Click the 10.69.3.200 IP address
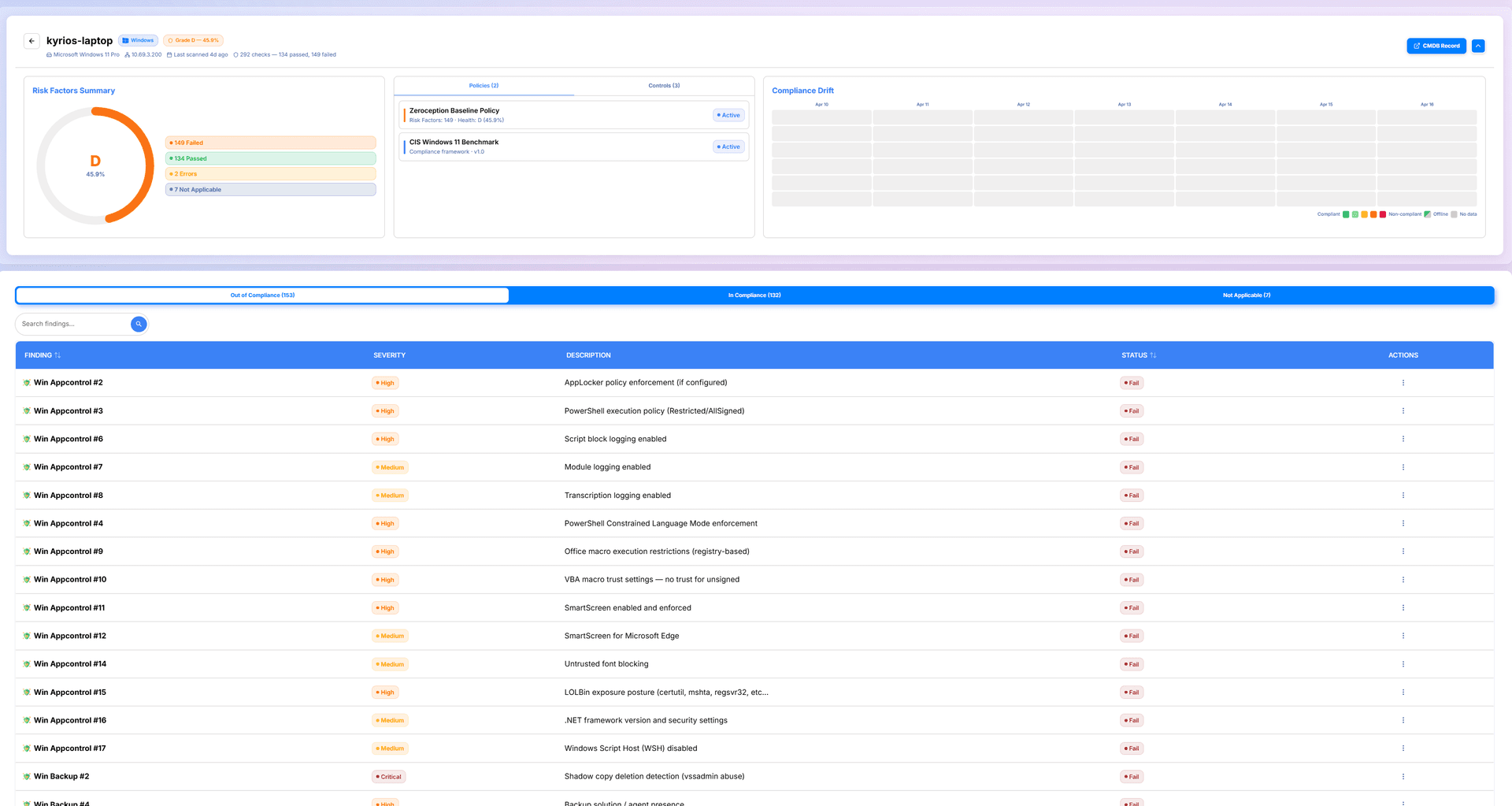This screenshot has height=806, width=1512. click(x=146, y=55)
